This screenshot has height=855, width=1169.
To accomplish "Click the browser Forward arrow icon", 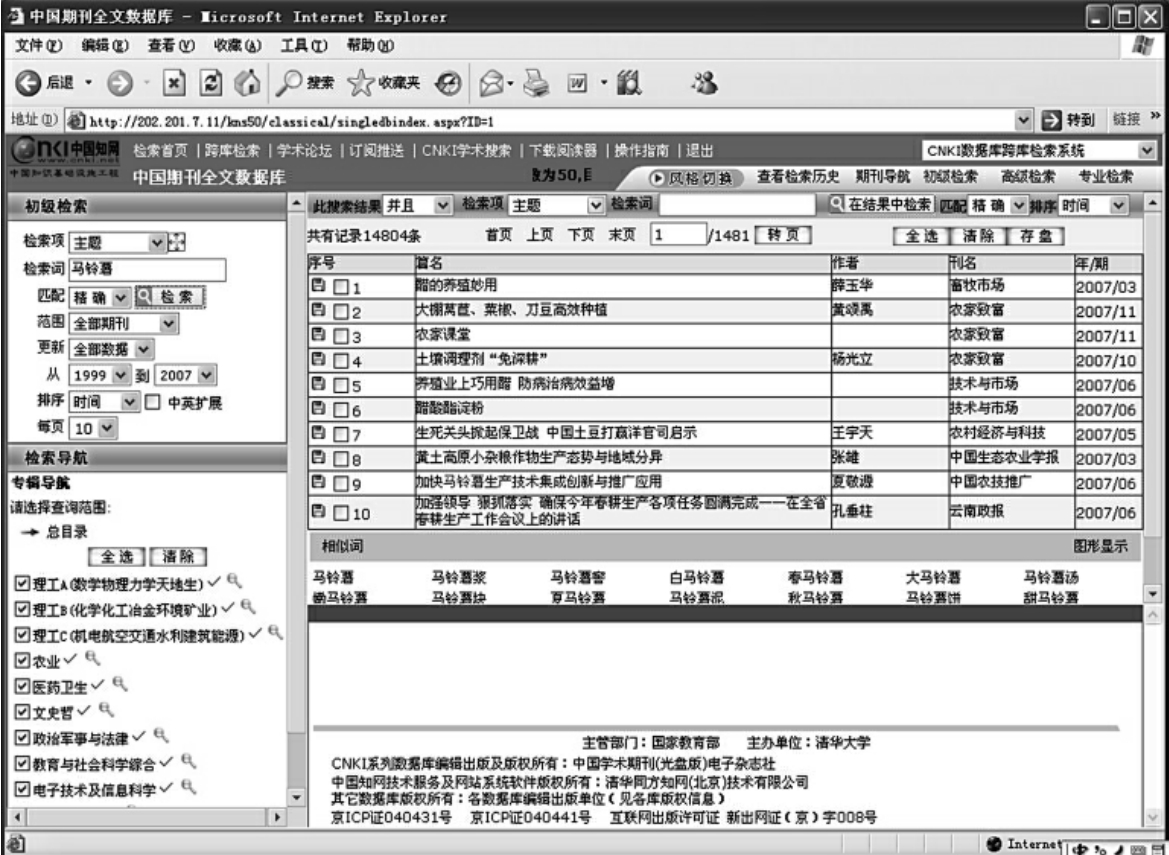I will pyautogui.click(x=119, y=83).
